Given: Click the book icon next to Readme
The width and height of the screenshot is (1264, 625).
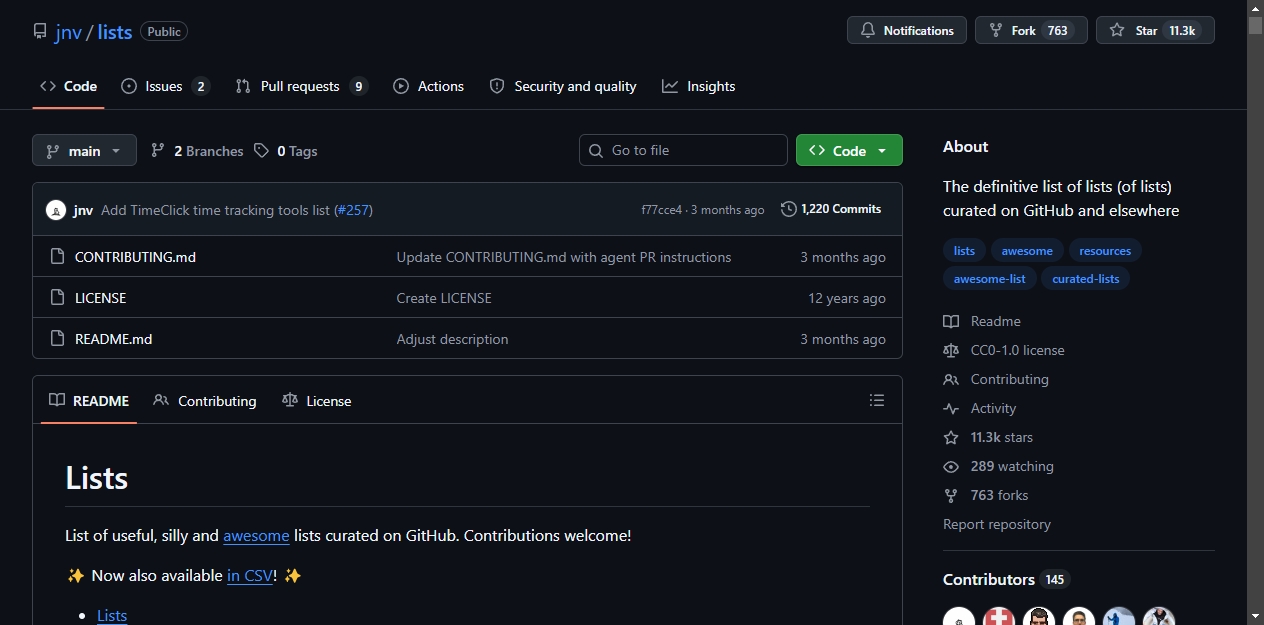Looking at the screenshot, I should (x=951, y=321).
